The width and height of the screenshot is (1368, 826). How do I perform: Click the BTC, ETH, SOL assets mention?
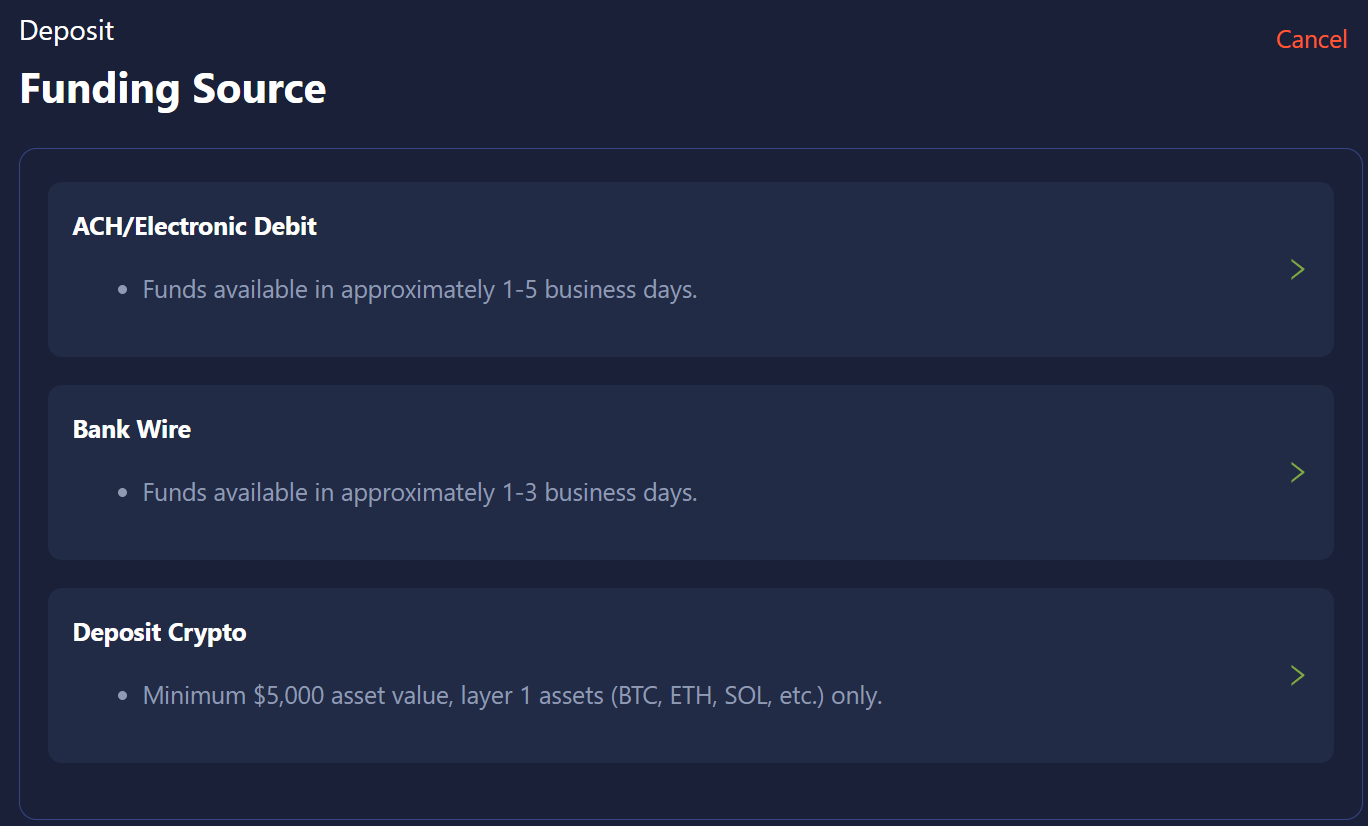tap(716, 696)
